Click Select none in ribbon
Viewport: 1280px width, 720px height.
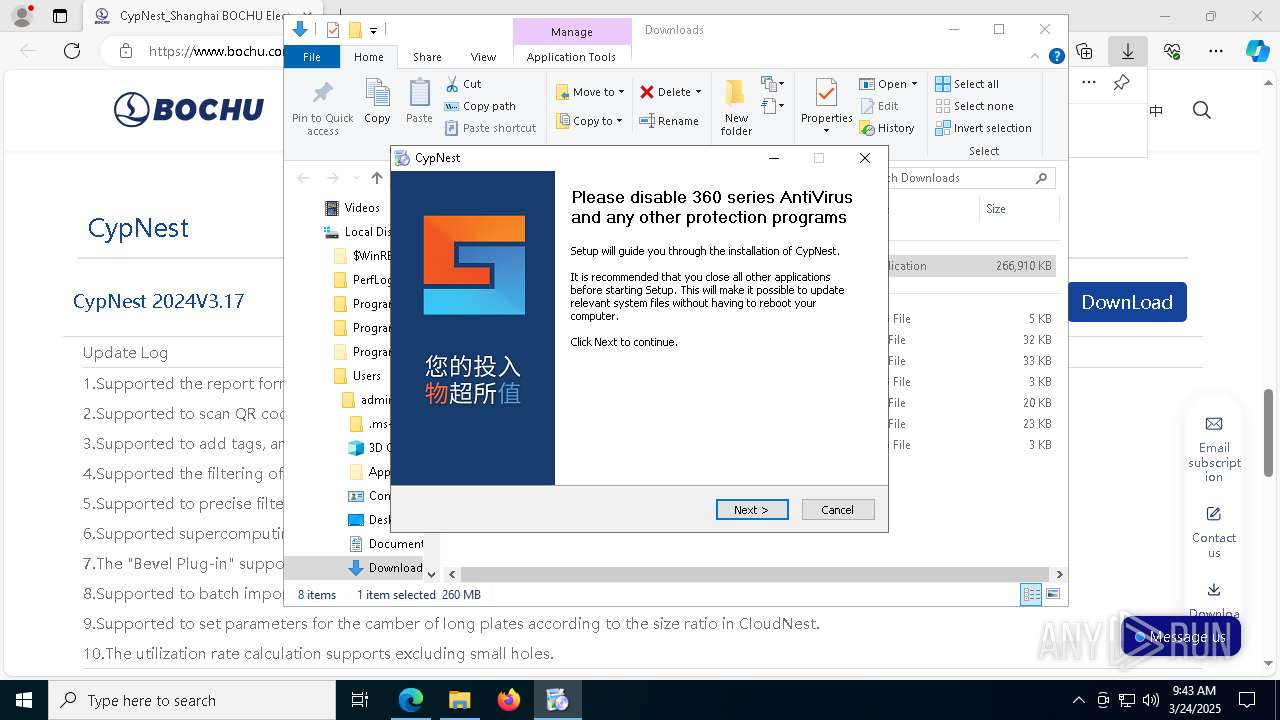tap(974, 106)
